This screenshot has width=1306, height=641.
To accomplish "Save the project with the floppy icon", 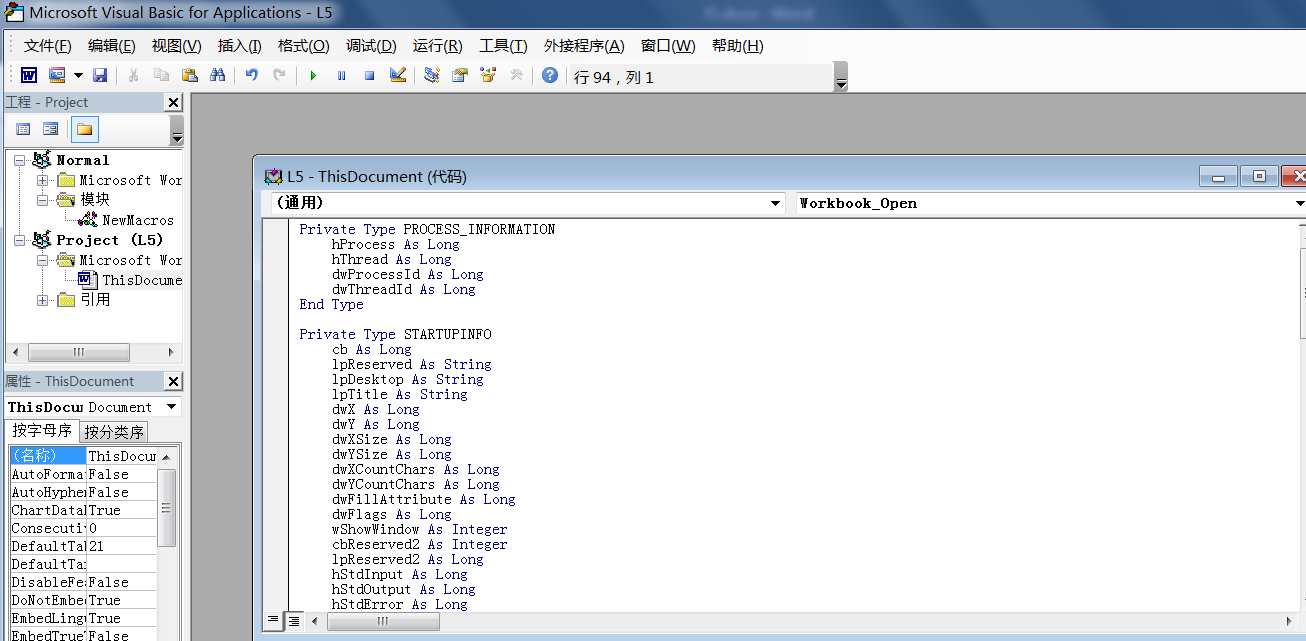I will 100,75.
